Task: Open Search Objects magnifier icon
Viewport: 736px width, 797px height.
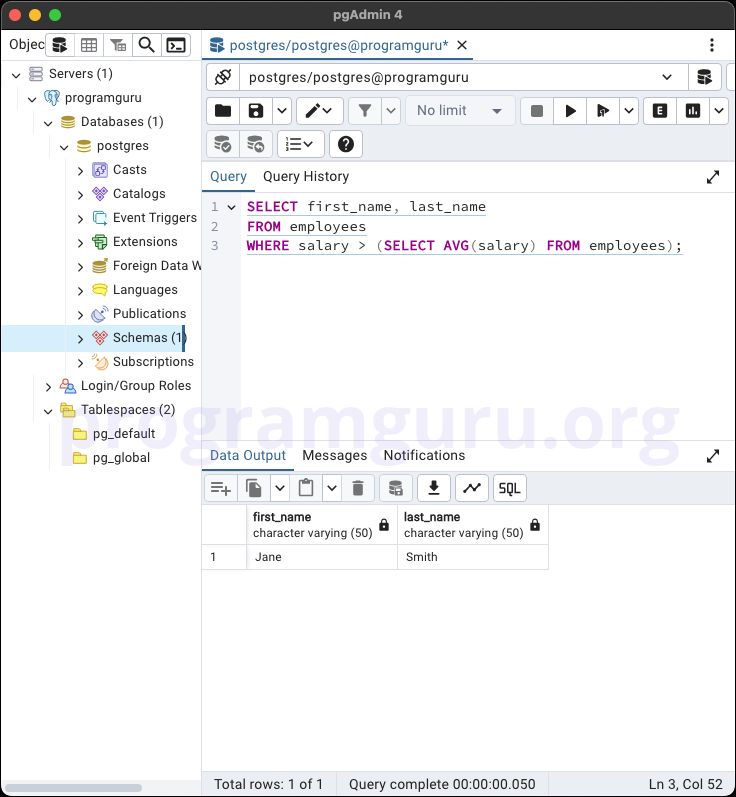Action: point(147,45)
